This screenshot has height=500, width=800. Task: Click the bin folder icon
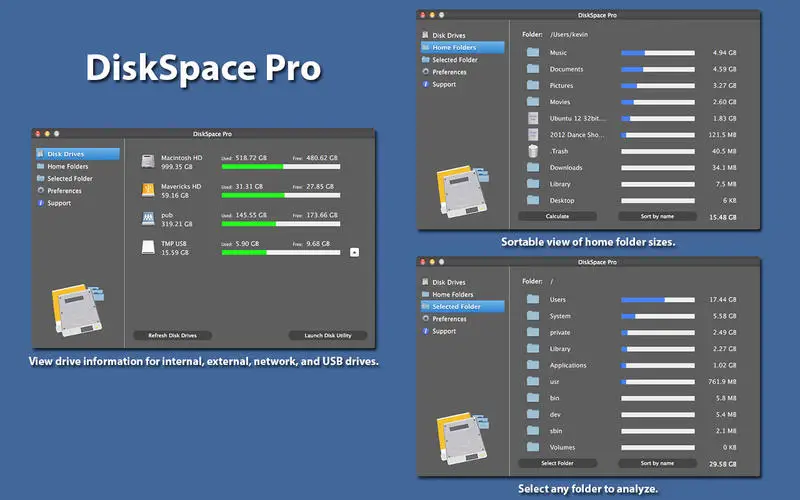point(533,397)
